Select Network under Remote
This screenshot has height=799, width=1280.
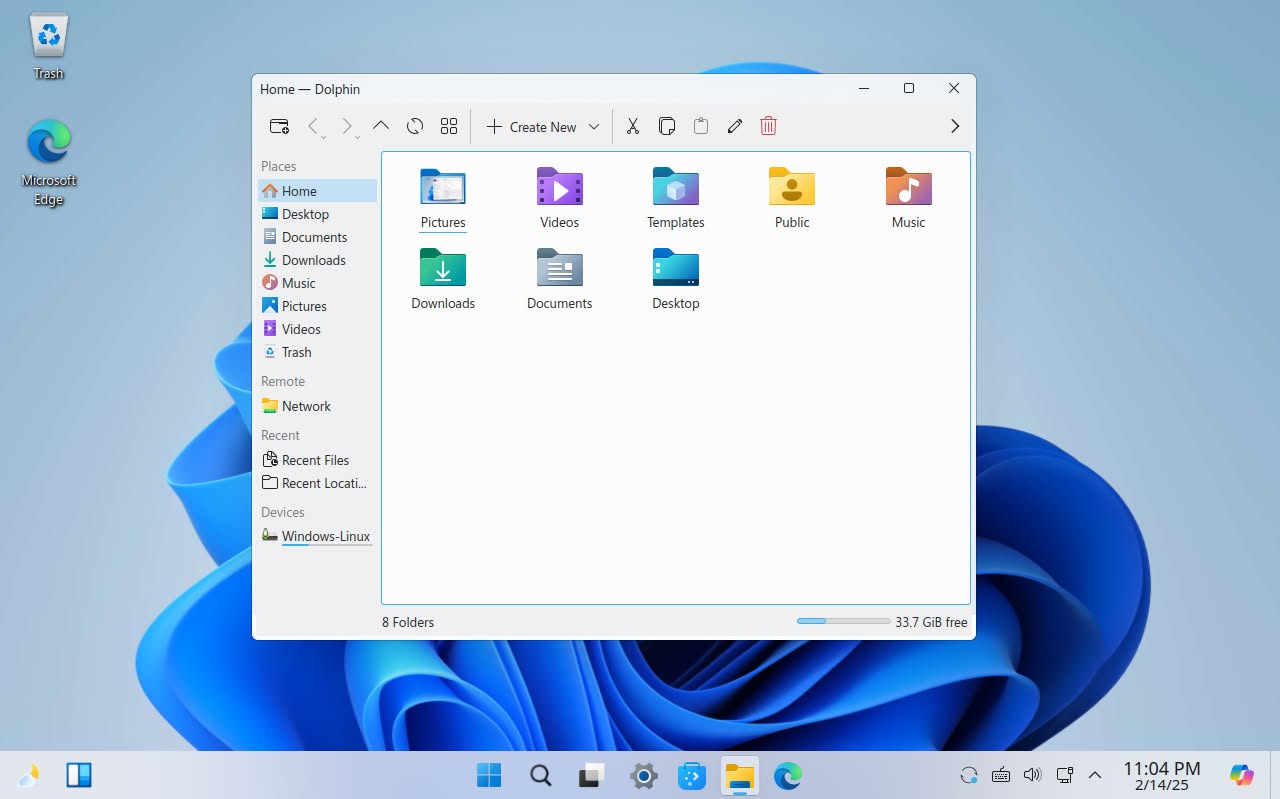[x=305, y=406]
